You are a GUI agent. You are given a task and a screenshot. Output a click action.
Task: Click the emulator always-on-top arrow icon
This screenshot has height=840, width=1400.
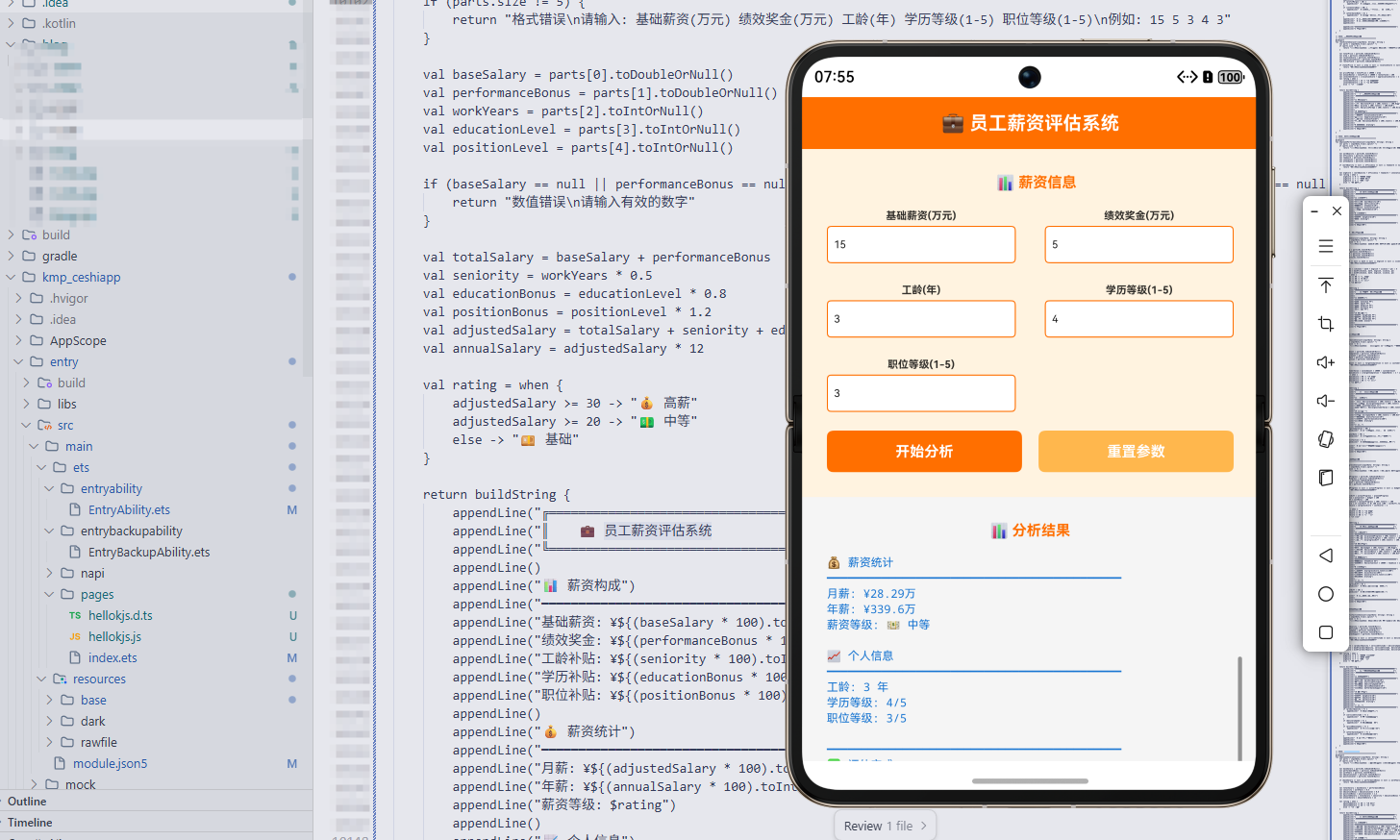(1325, 285)
